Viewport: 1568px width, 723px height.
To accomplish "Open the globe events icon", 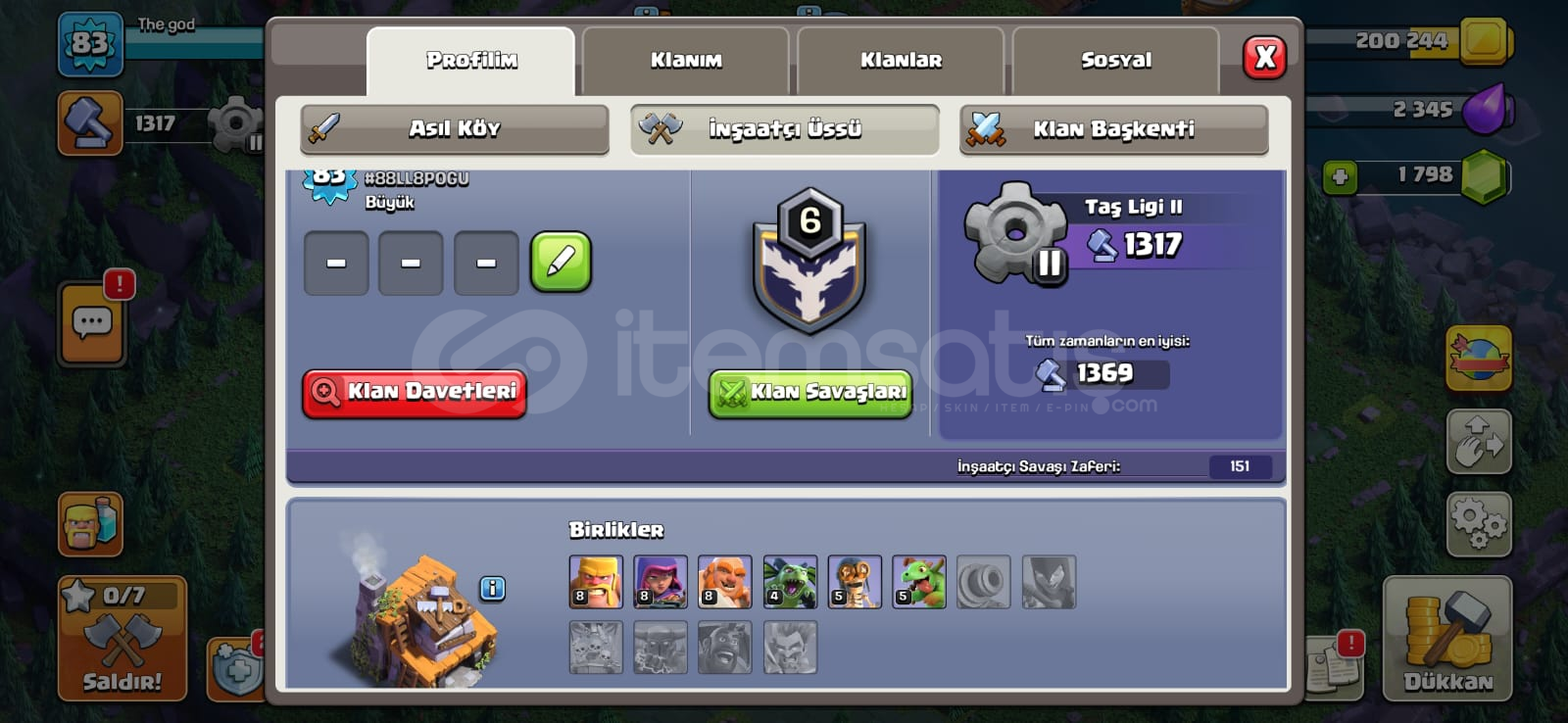I will coord(1479,359).
